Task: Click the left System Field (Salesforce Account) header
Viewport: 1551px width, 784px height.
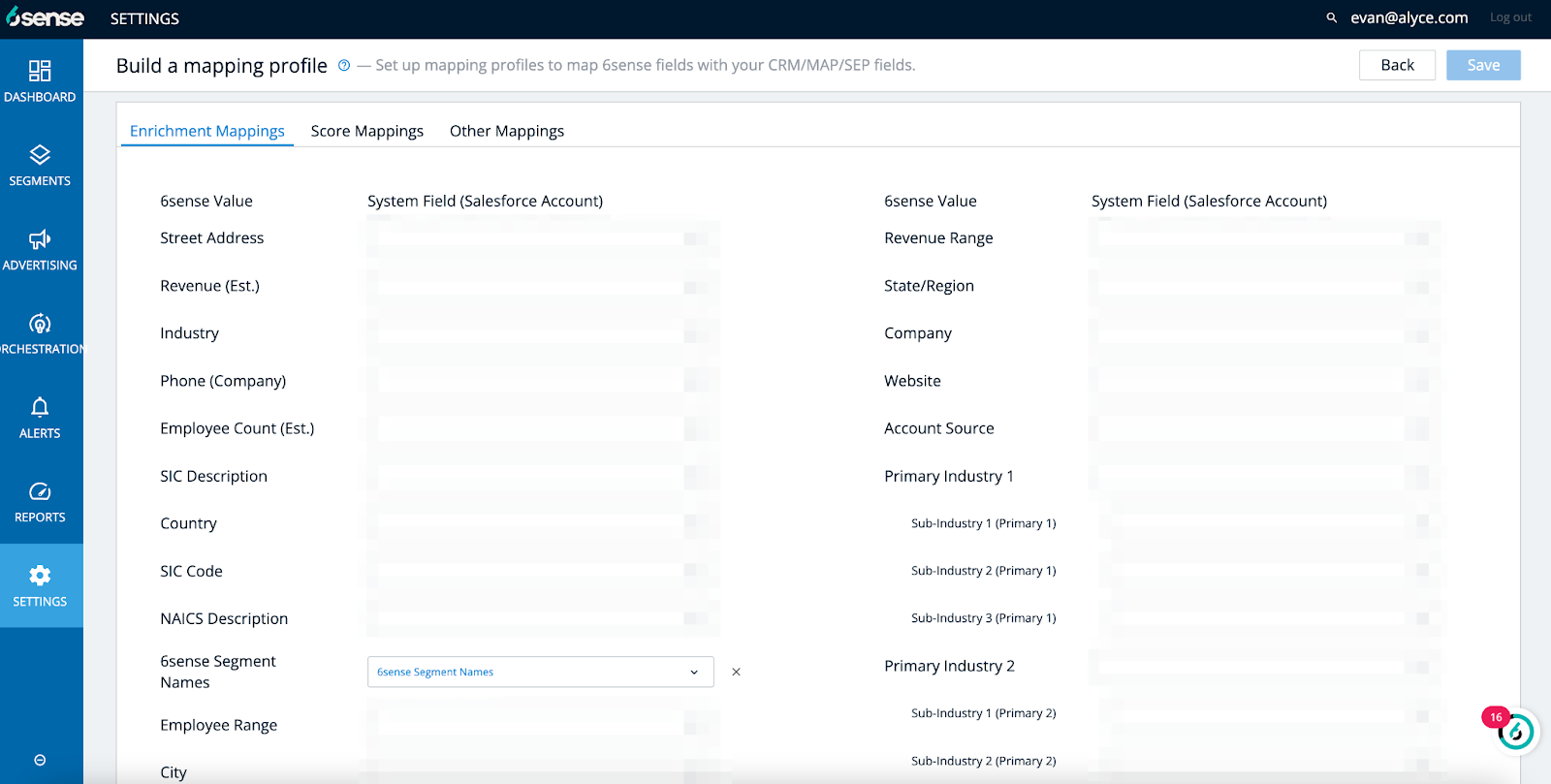Action: [x=485, y=201]
